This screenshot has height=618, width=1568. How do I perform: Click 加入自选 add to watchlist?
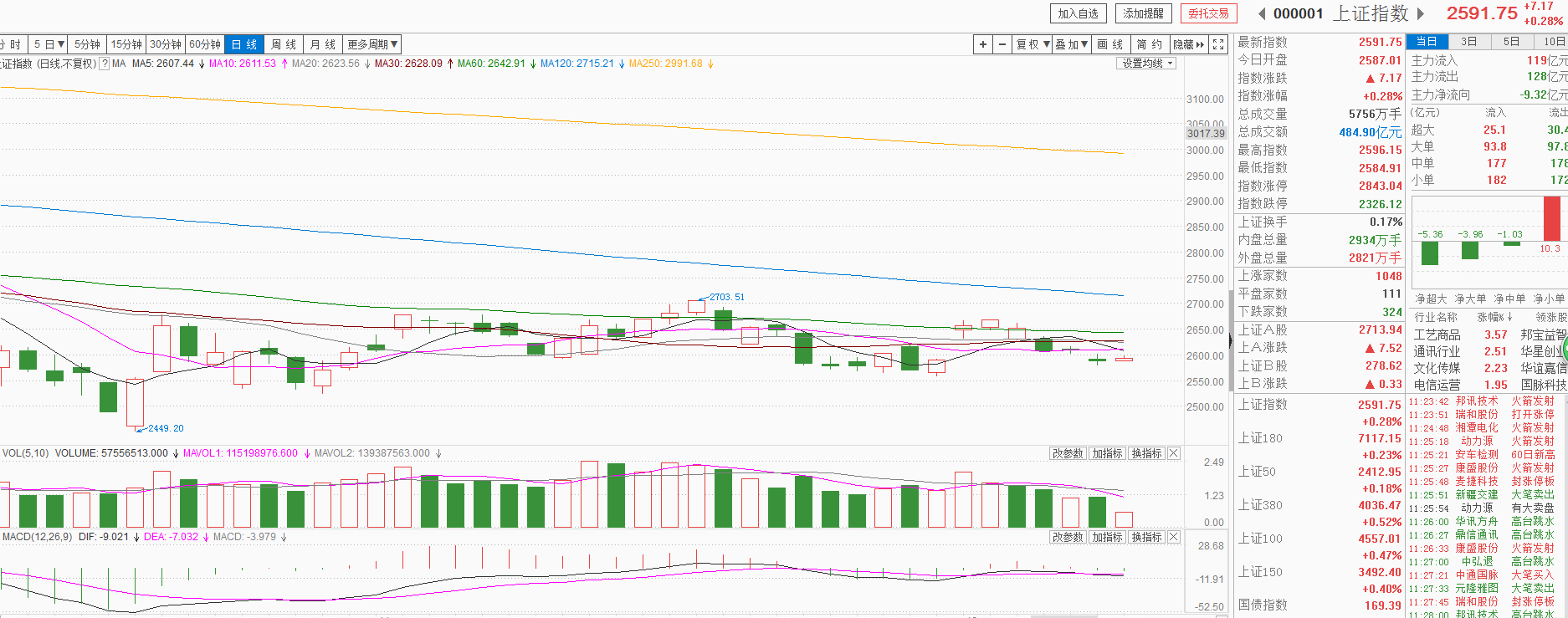1078,13
